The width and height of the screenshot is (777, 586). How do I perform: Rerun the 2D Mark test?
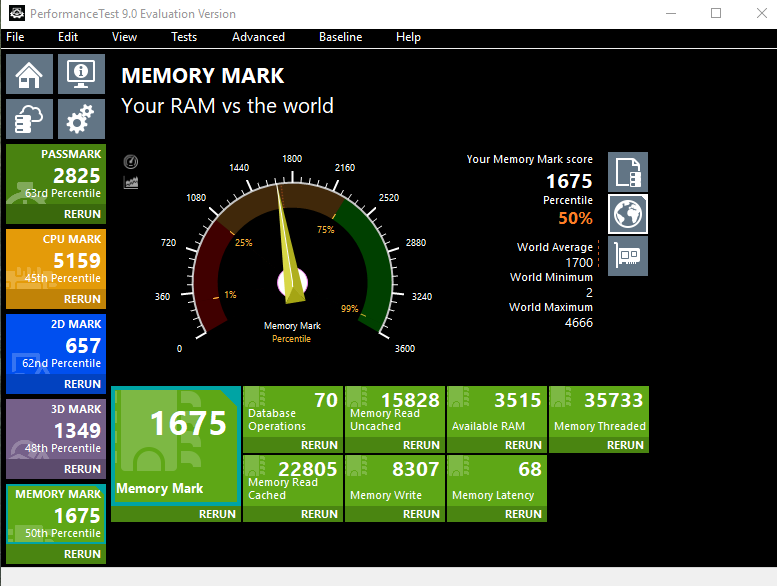[x=82, y=384]
